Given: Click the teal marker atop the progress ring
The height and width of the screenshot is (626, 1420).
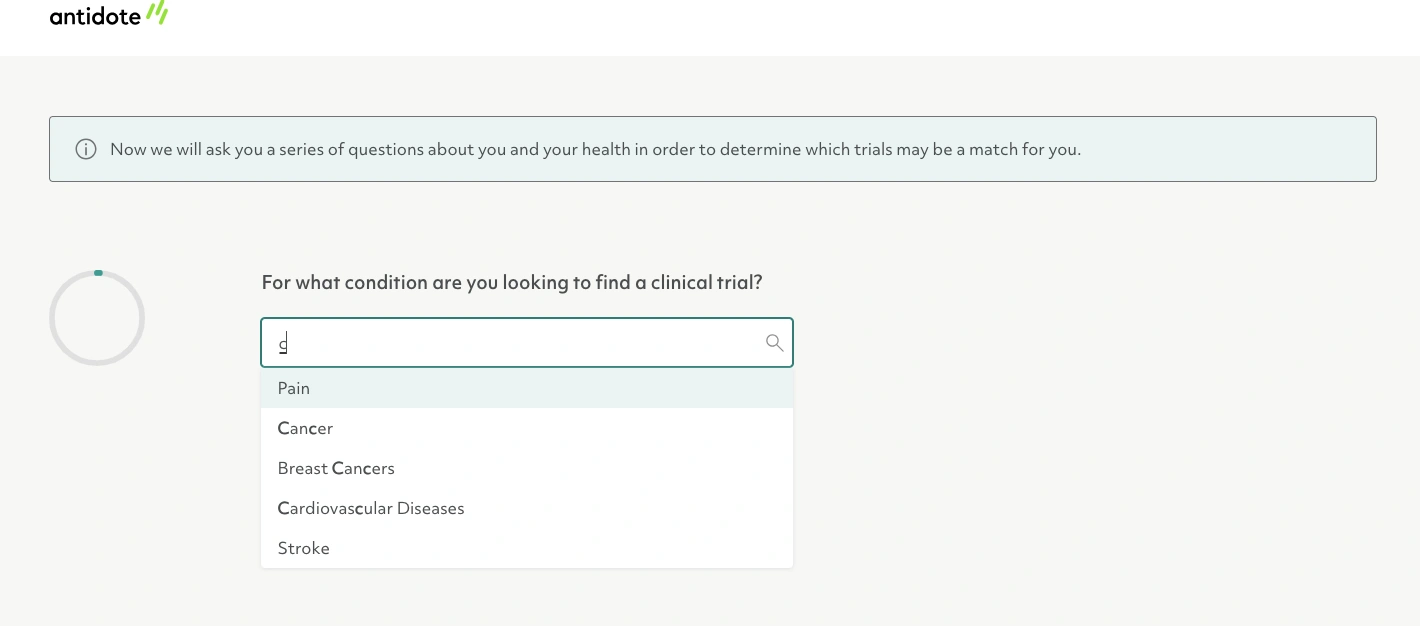Looking at the screenshot, I should tap(98, 272).
